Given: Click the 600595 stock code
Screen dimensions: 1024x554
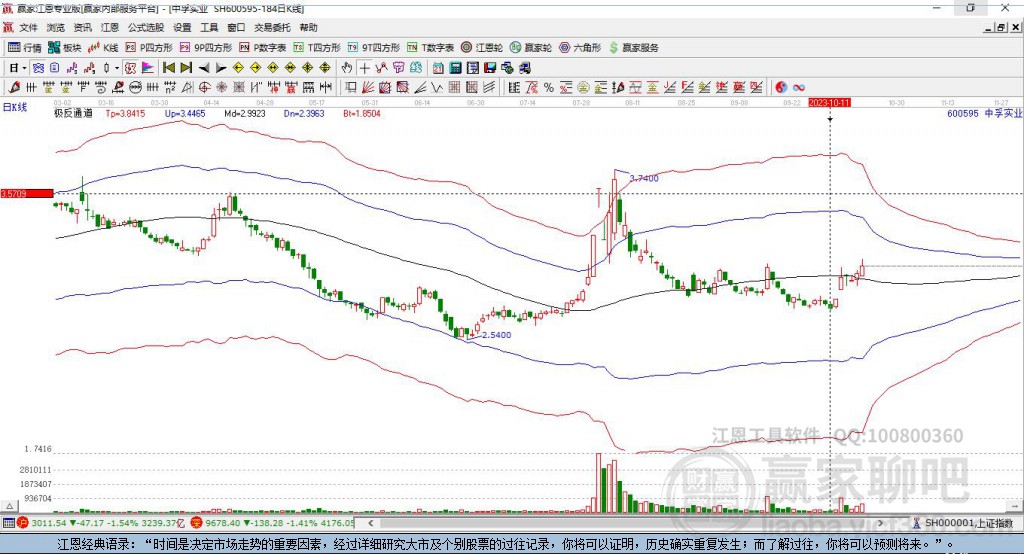Looking at the screenshot, I should pos(963,114).
